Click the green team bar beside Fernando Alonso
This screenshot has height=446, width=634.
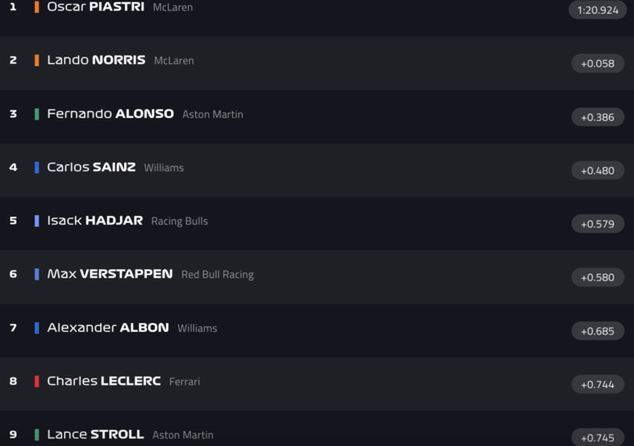[37, 114]
